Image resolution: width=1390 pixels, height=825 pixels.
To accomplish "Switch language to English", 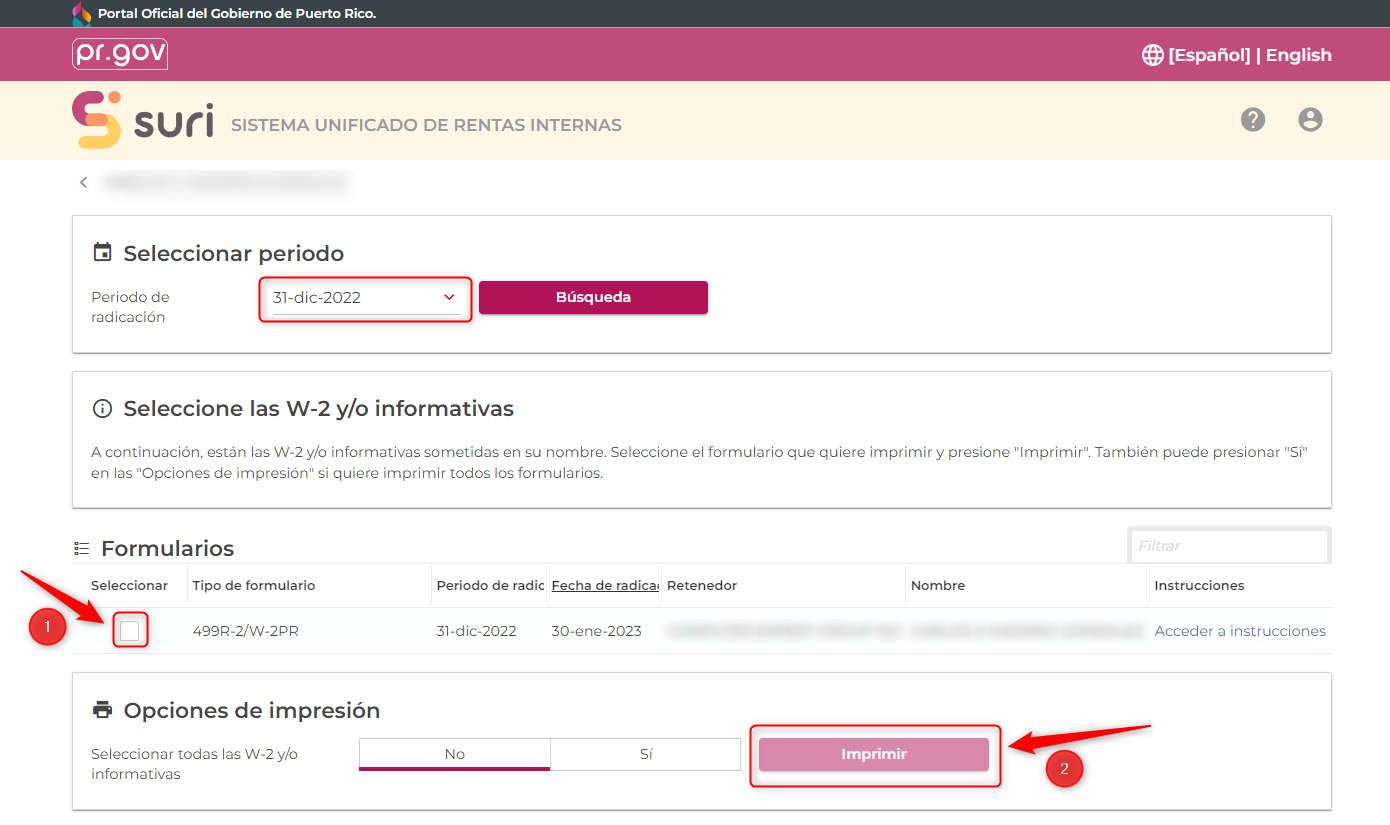I will (x=1298, y=55).
